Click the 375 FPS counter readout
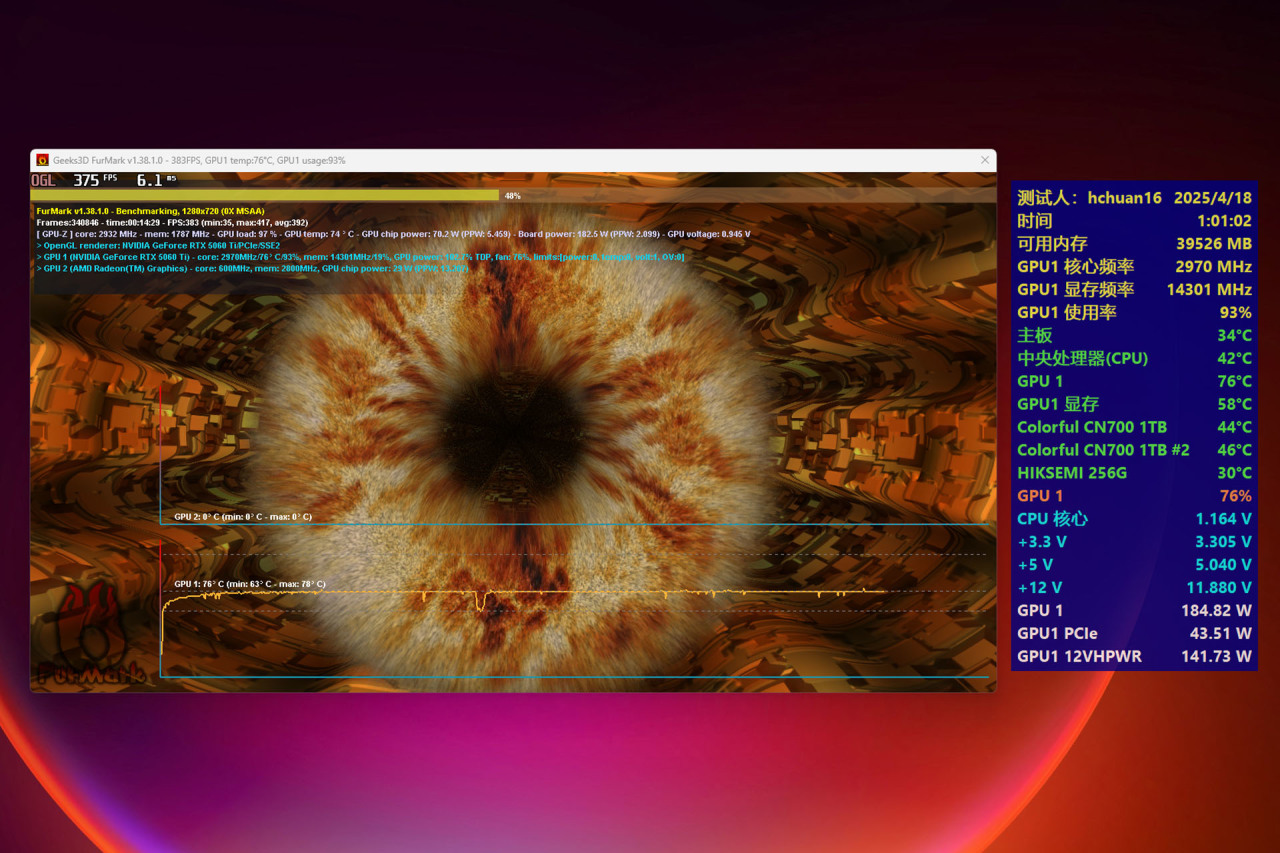The width and height of the screenshot is (1280, 853). pyautogui.click(x=95, y=180)
